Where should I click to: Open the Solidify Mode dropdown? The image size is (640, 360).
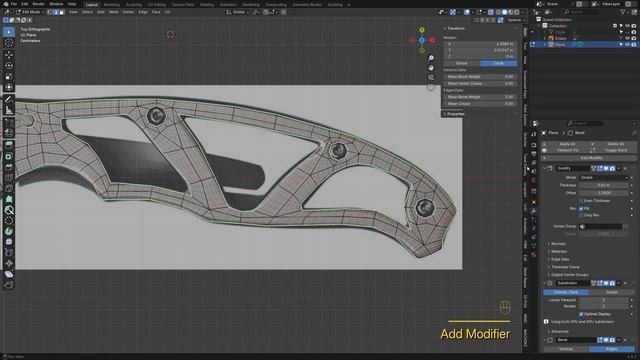point(604,178)
